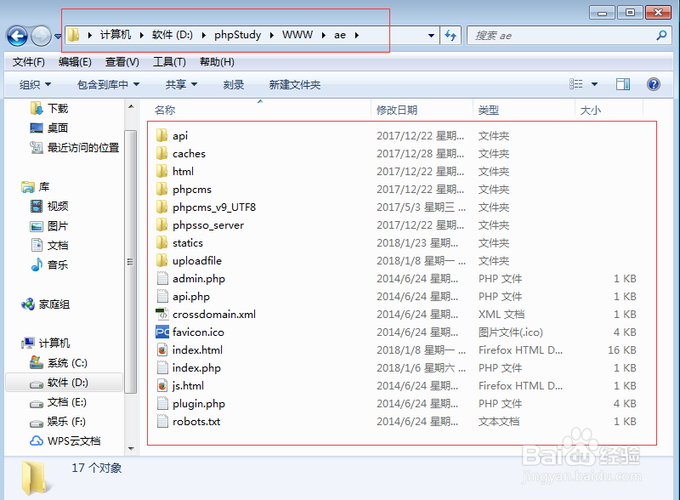The image size is (680, 500).
Task: Select the crossdomain.xml file icon
Action: point(163,314)
